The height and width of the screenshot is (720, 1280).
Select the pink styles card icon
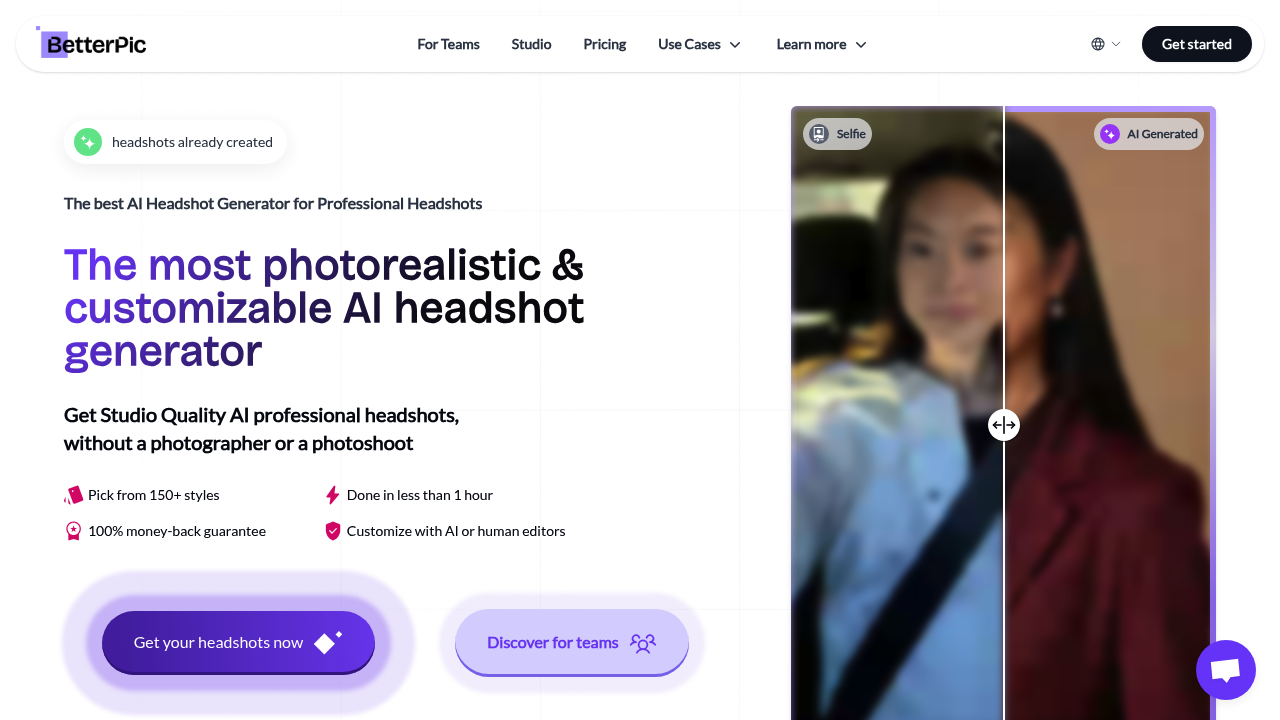pos(73,495)
